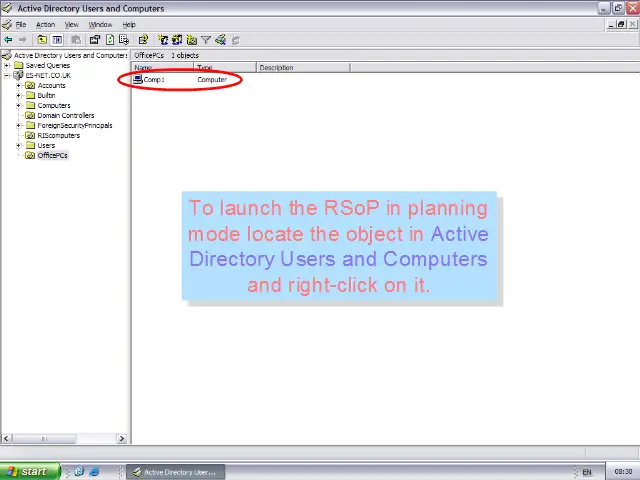Create a new user with the toolbar icon
Image resolution: width=640 pixels, height=480 pixels.
tap(163, 40)
